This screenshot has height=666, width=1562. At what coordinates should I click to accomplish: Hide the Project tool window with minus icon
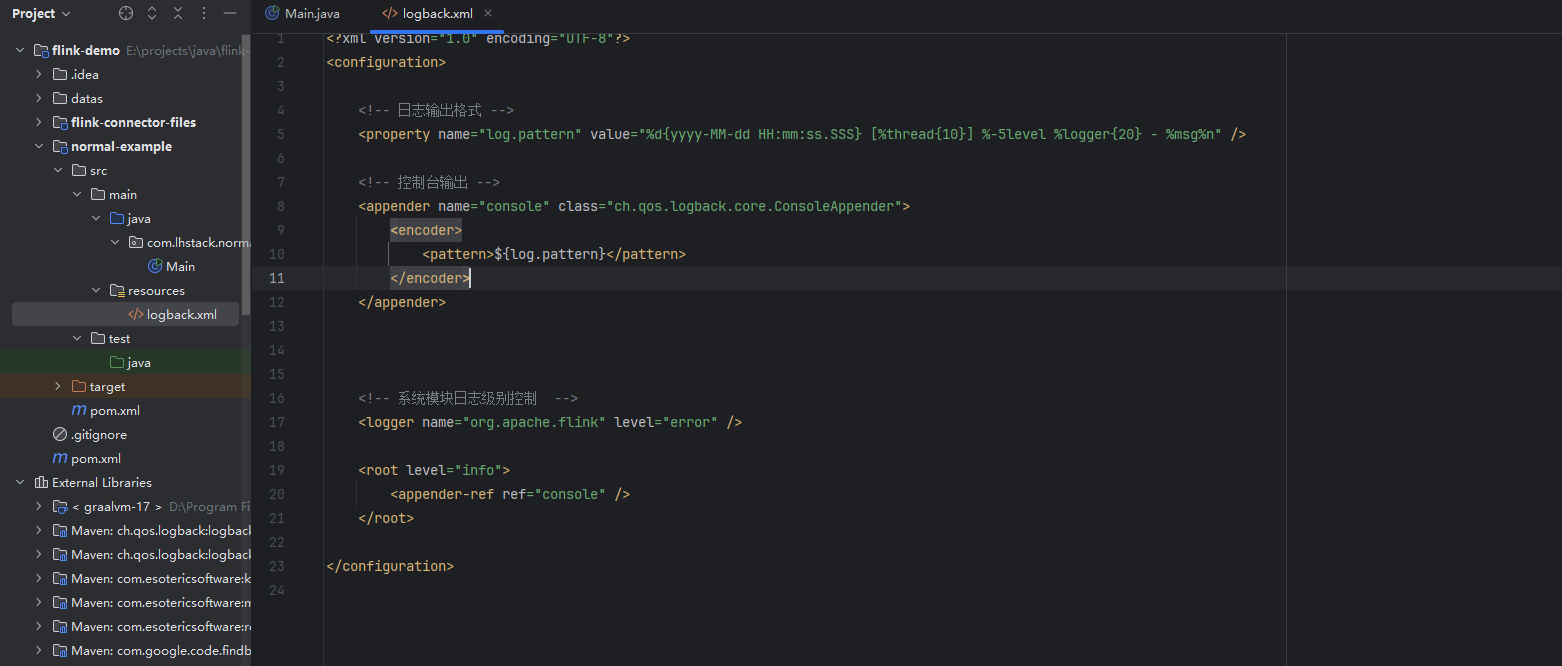pos(230,14)
